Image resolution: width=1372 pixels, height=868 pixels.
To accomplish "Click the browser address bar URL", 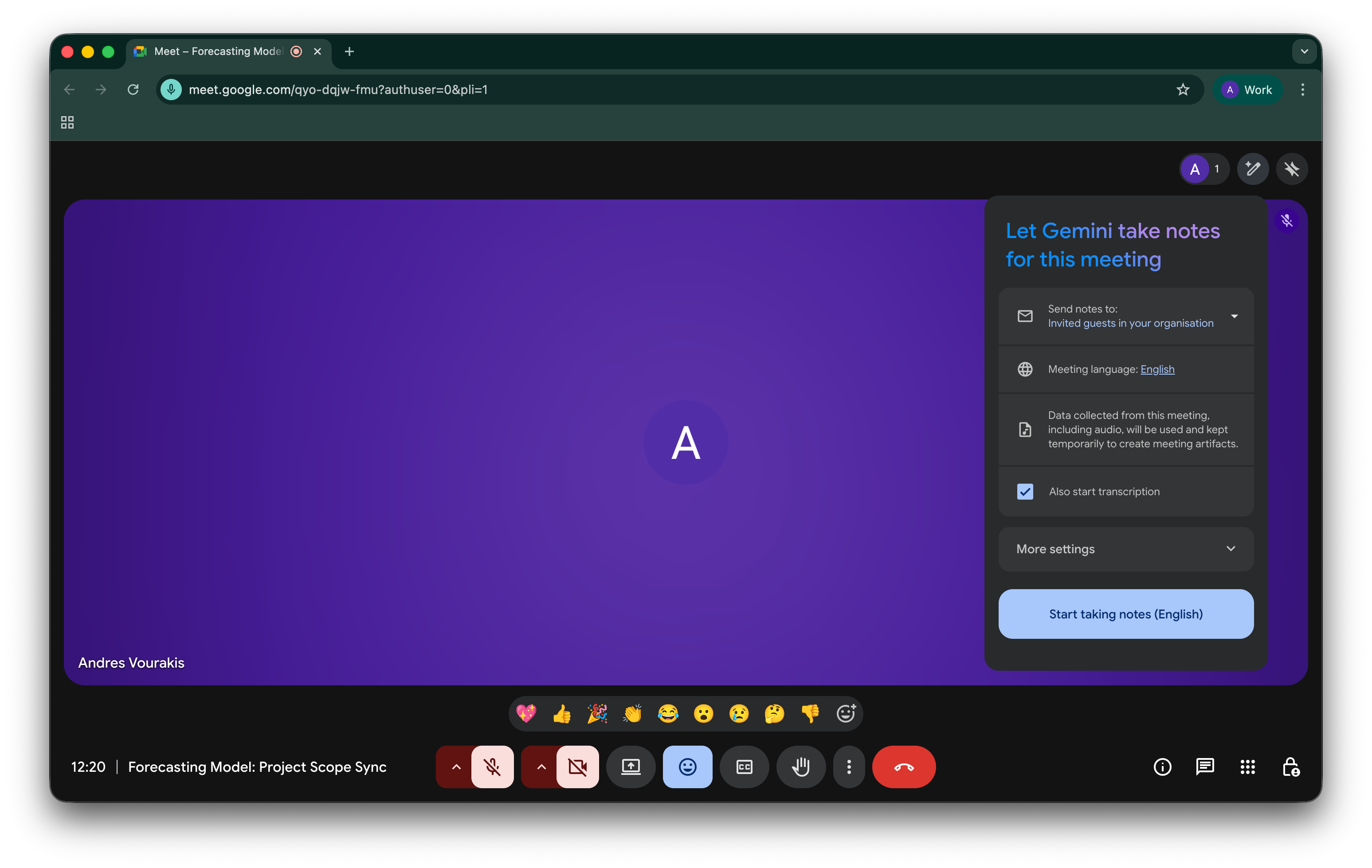I will (x=338, y=90).
